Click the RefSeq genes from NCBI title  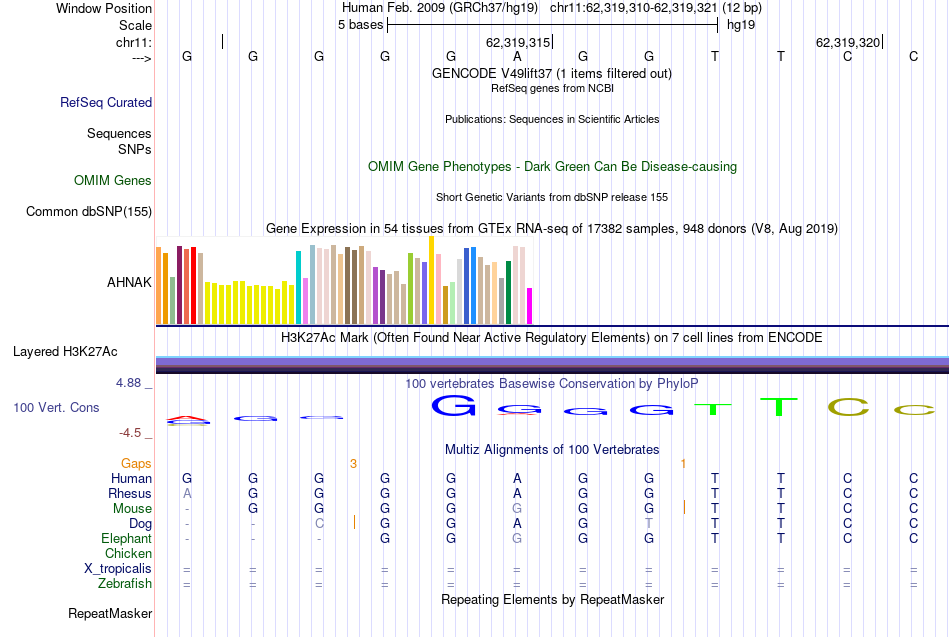click(x=552, y=88)
